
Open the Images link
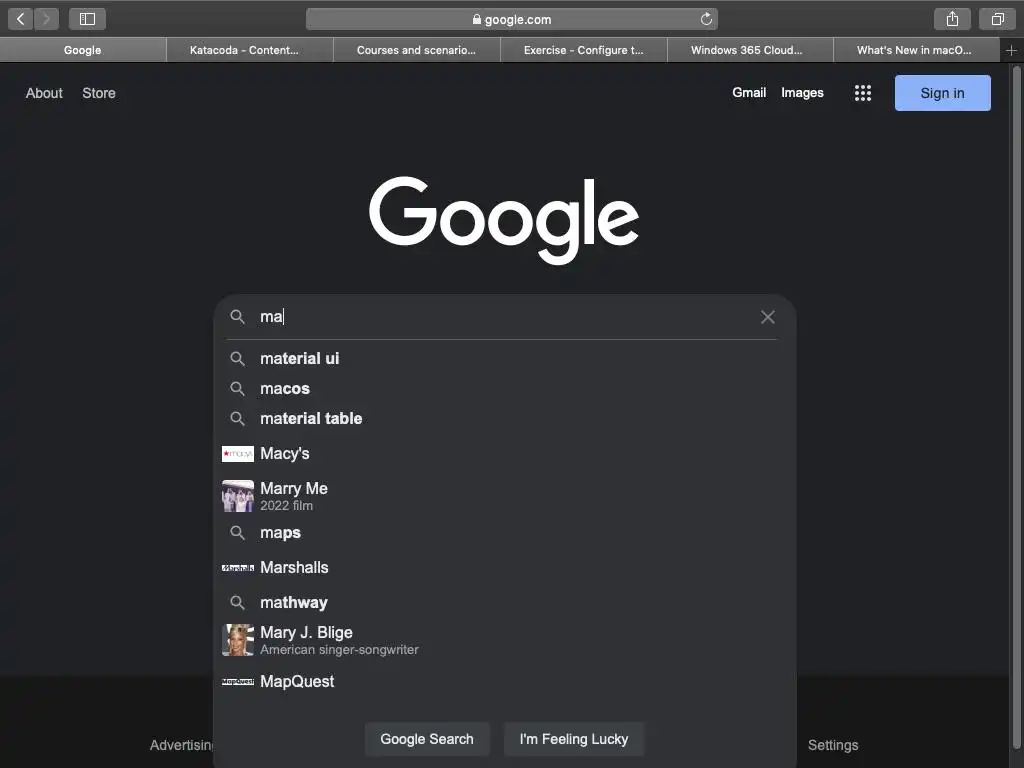803,93
